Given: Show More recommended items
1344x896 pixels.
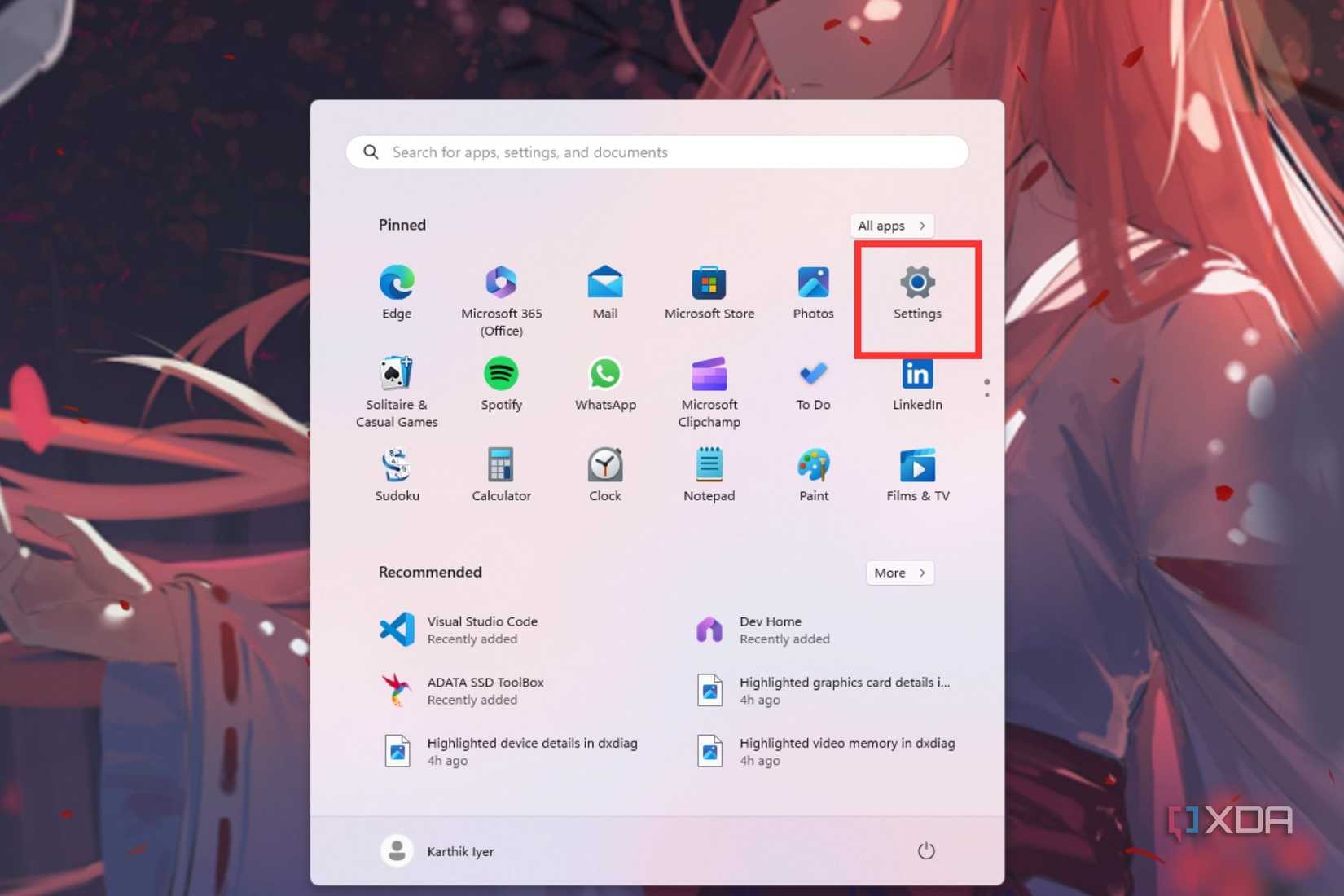Looking at the screenshot, I should point(898,573).
